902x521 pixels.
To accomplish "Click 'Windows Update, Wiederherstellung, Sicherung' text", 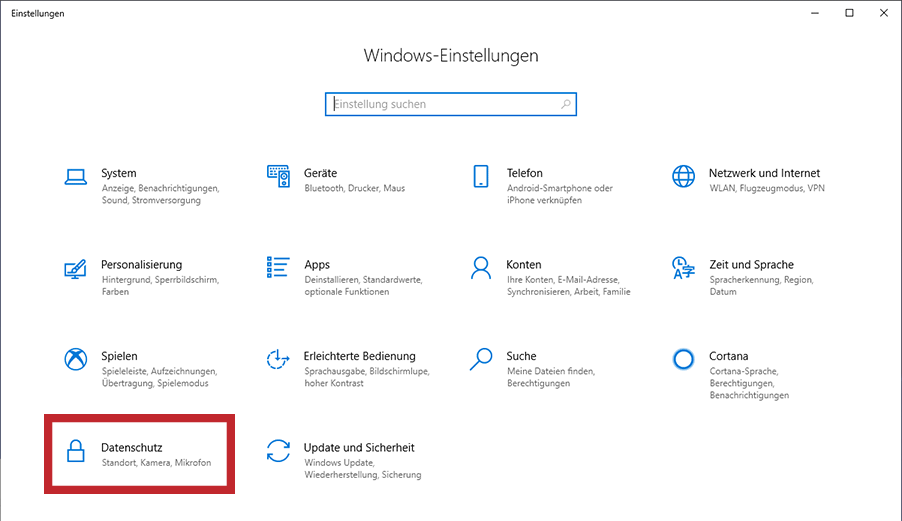I will 362,469.
